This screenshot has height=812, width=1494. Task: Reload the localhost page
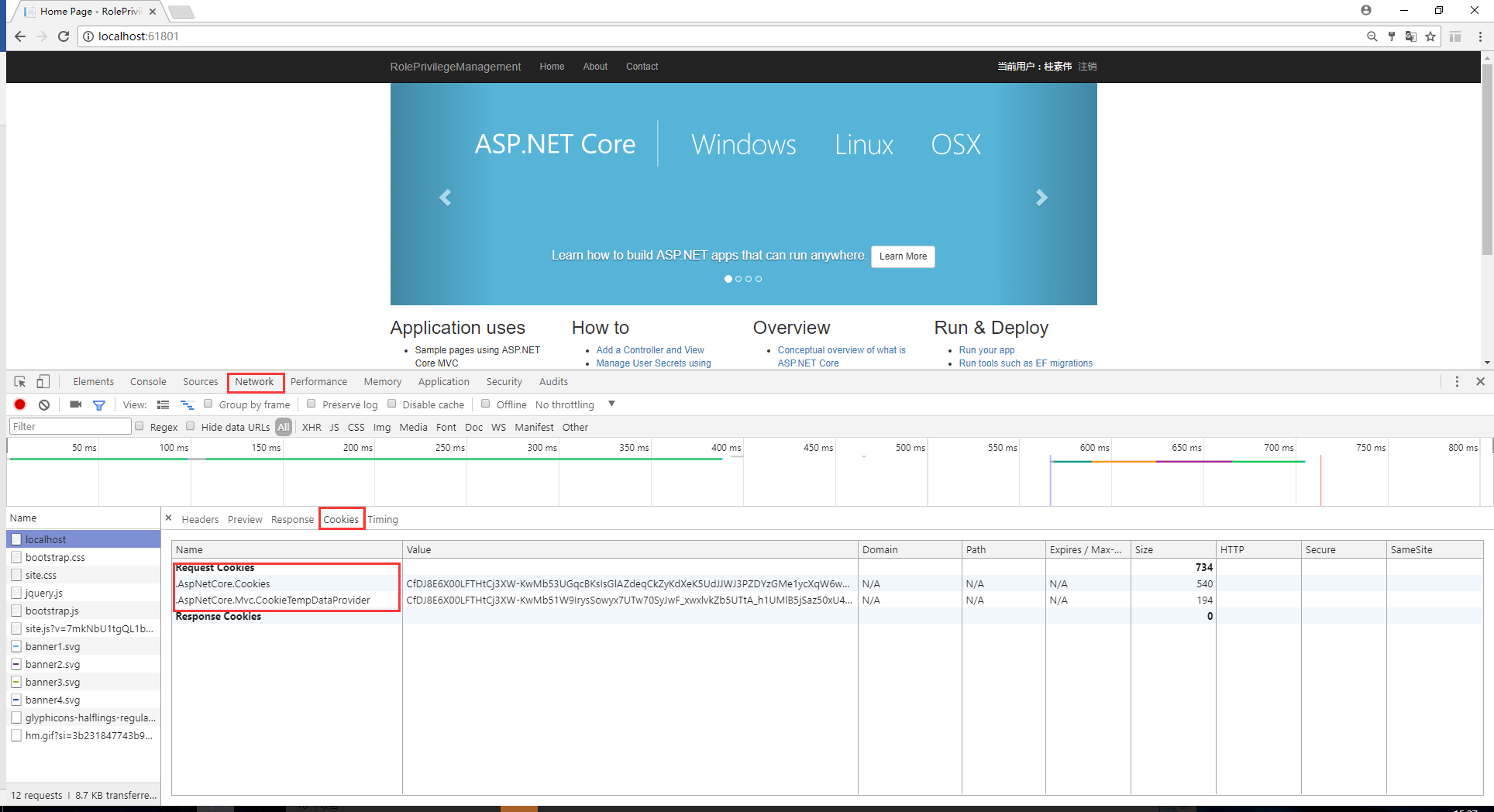coord(64,36)
